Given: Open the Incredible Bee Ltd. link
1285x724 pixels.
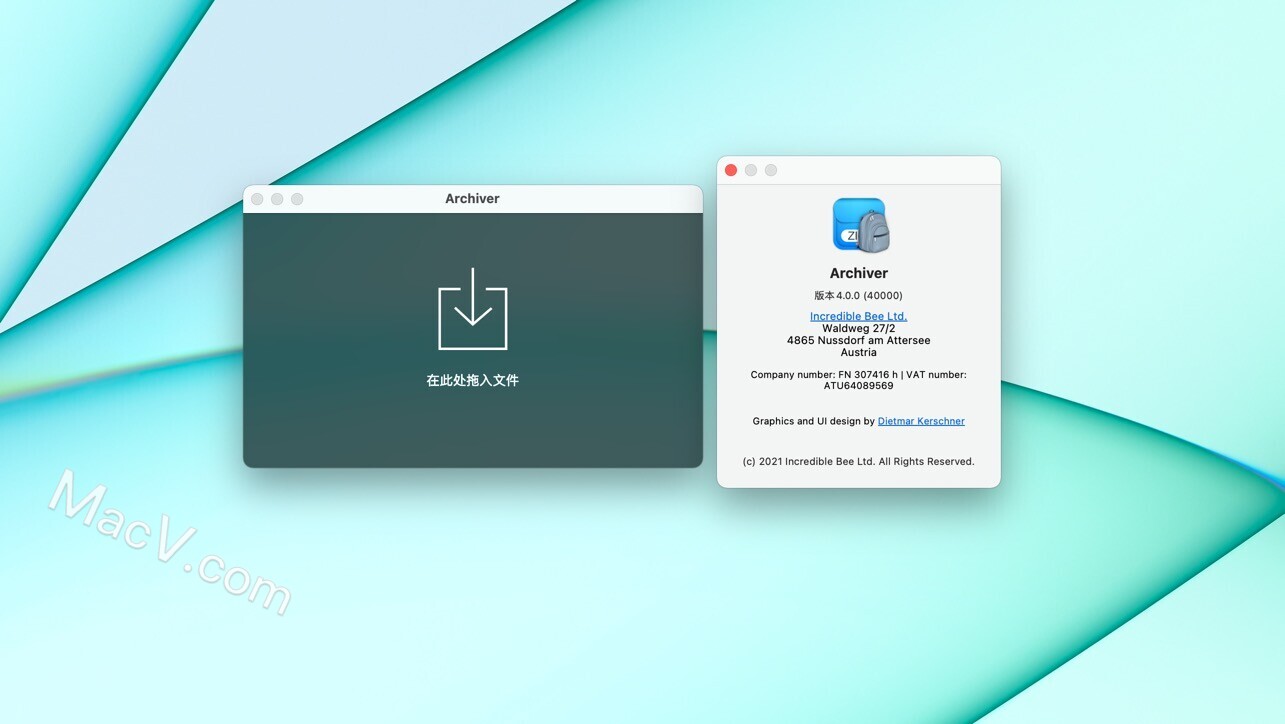Looking at the screenshot, I should pos(858,316).
